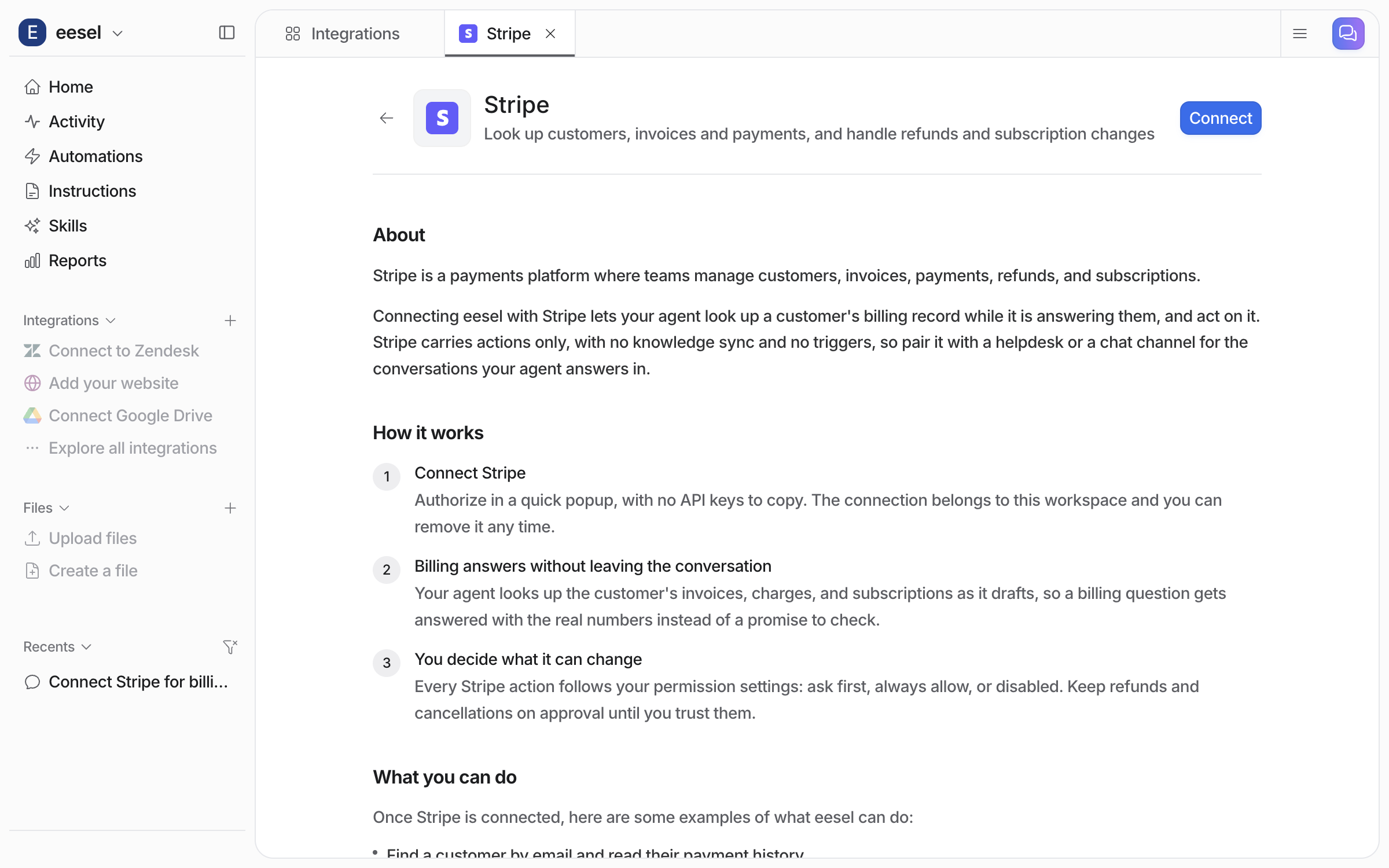Image resolution: width=1389 pixels, height=868 pixels.
Task: Close the Stripe tab
Action: tap(550, 34)
